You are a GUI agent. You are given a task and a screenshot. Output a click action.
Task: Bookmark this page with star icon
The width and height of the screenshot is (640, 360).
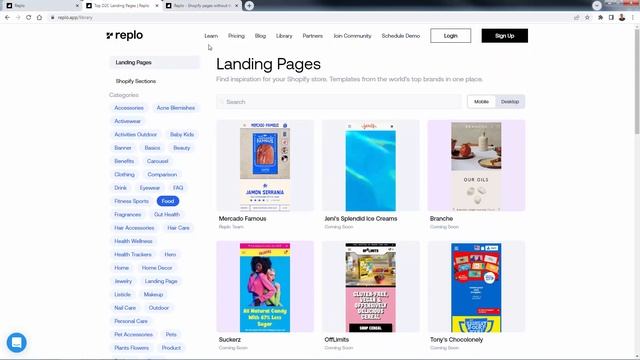point(587,18)
